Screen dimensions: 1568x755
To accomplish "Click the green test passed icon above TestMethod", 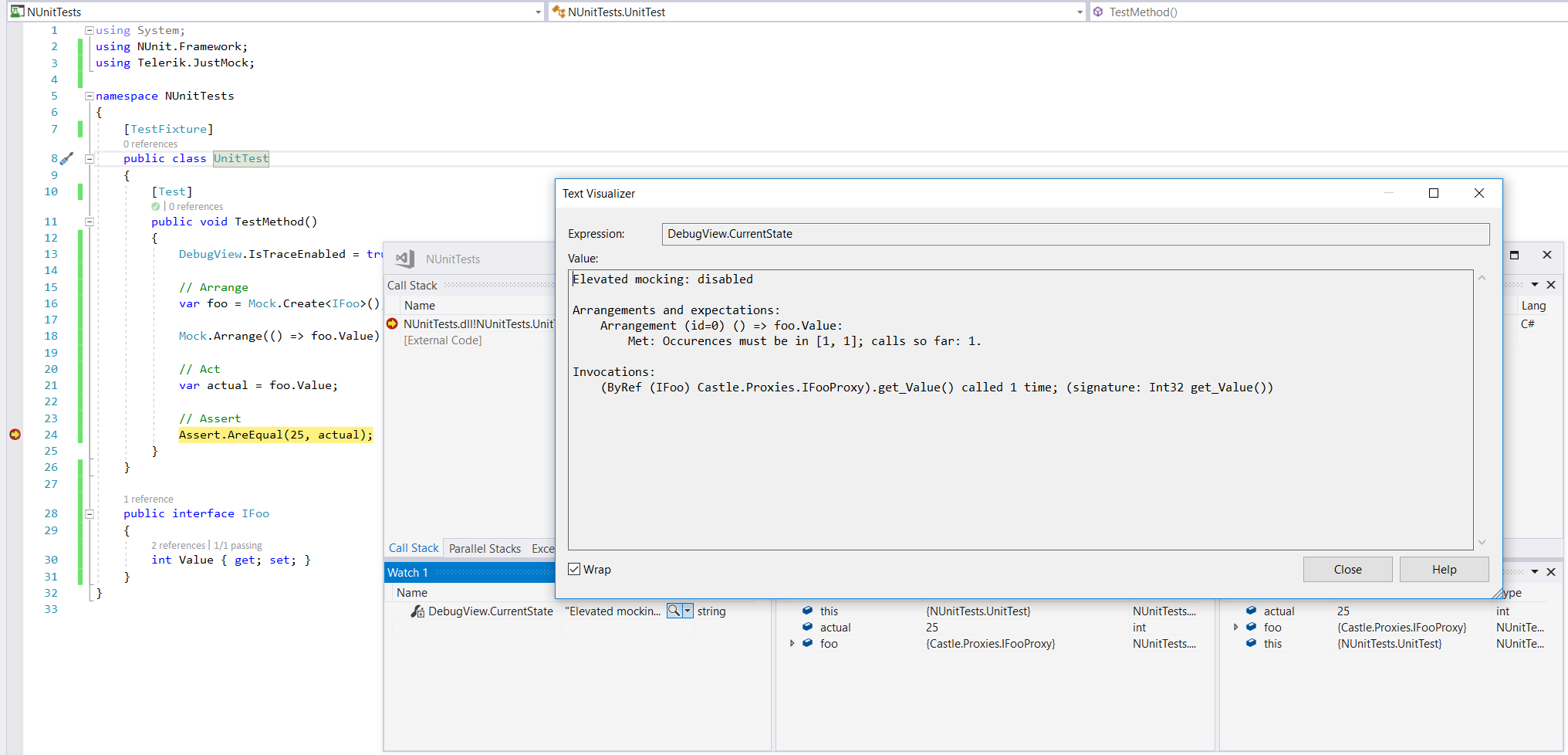I will pos(156,207).
